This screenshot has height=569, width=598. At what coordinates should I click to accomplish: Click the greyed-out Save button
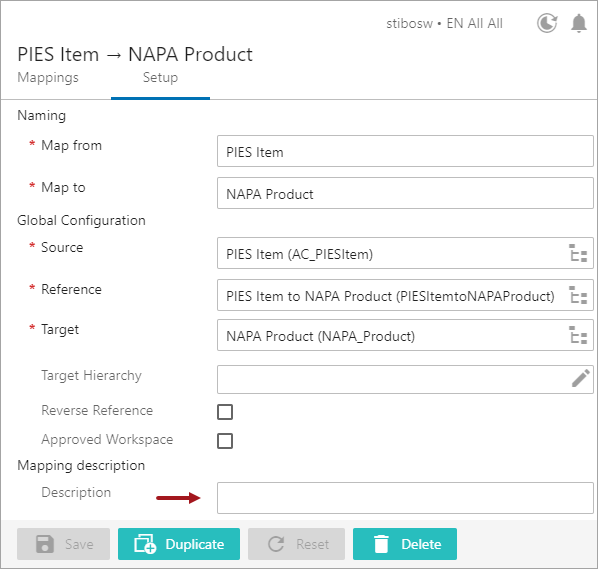click(63, 544)
